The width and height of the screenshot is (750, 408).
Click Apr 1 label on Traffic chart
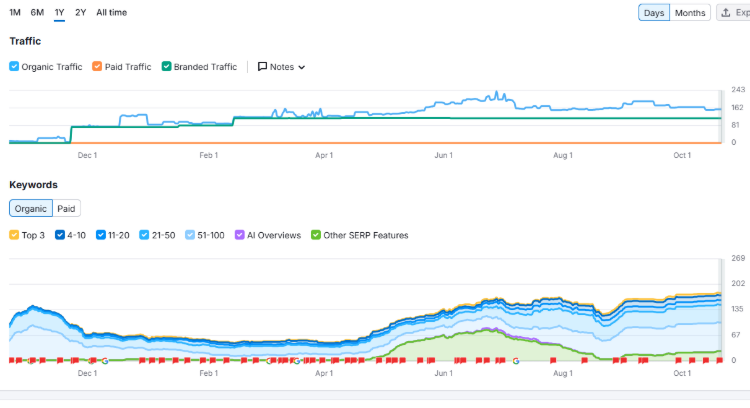[x=324, y=155]
